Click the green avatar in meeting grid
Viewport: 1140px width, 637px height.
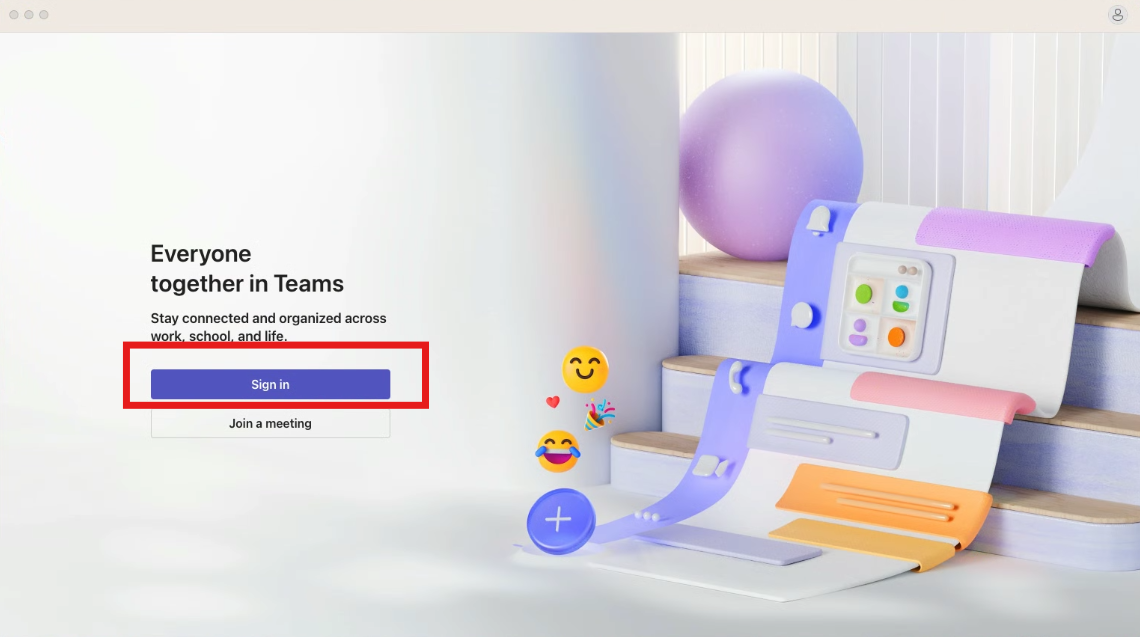pyautogui.click(x=864, y=295)
